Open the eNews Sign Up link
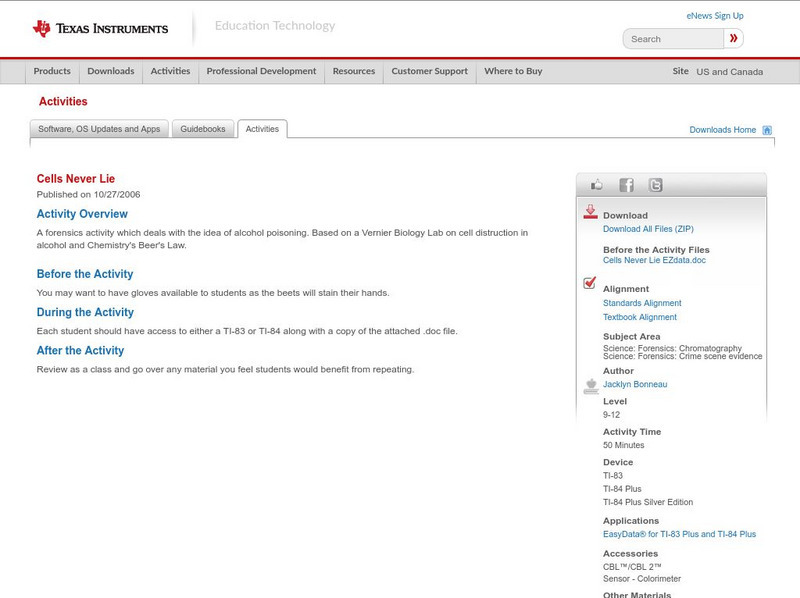800x598 pixels. (714, 16)
